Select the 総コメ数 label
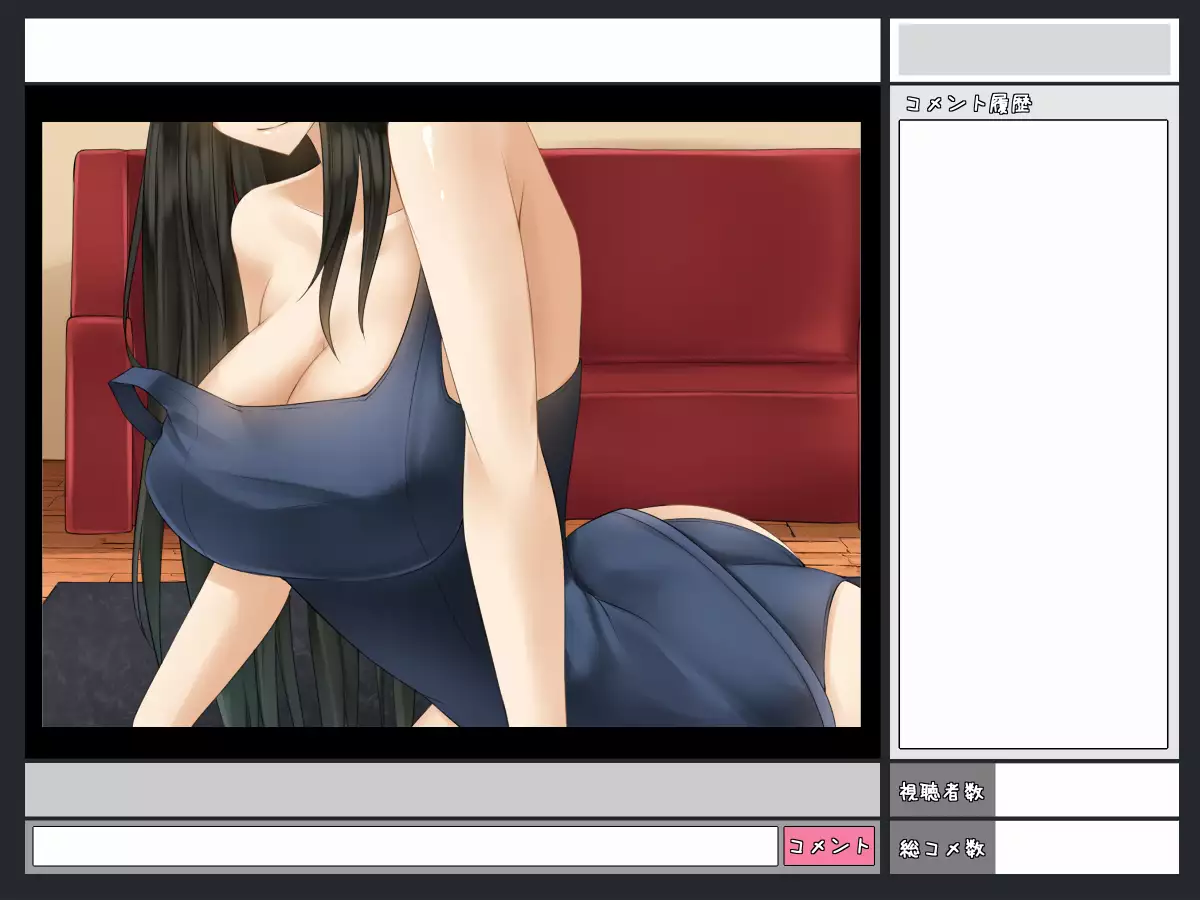1200x900 pixels. [x=942, y=848]
